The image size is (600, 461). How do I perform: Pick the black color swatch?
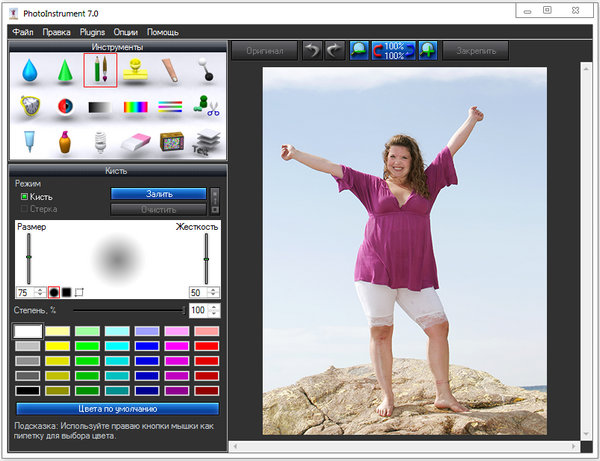click(x=28, y=391)
